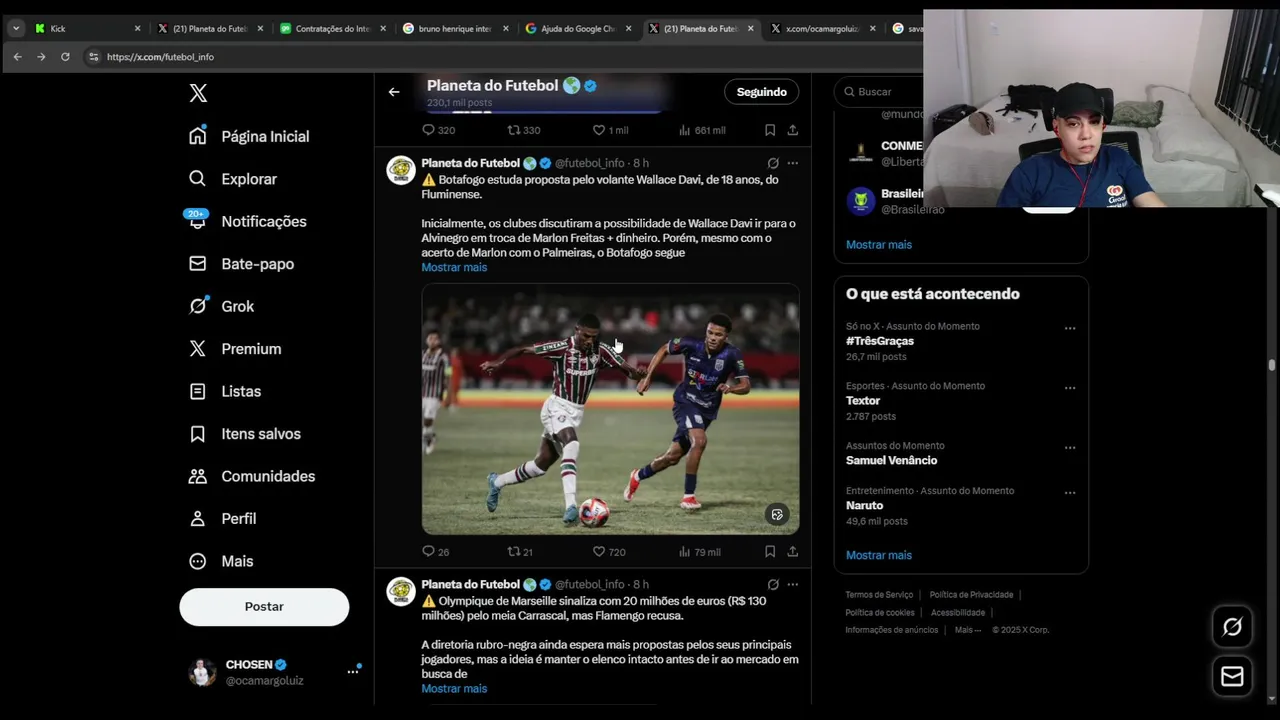Open Naruto trending topic
Viewport: 1280px width, 720px height.
point(864,505)
